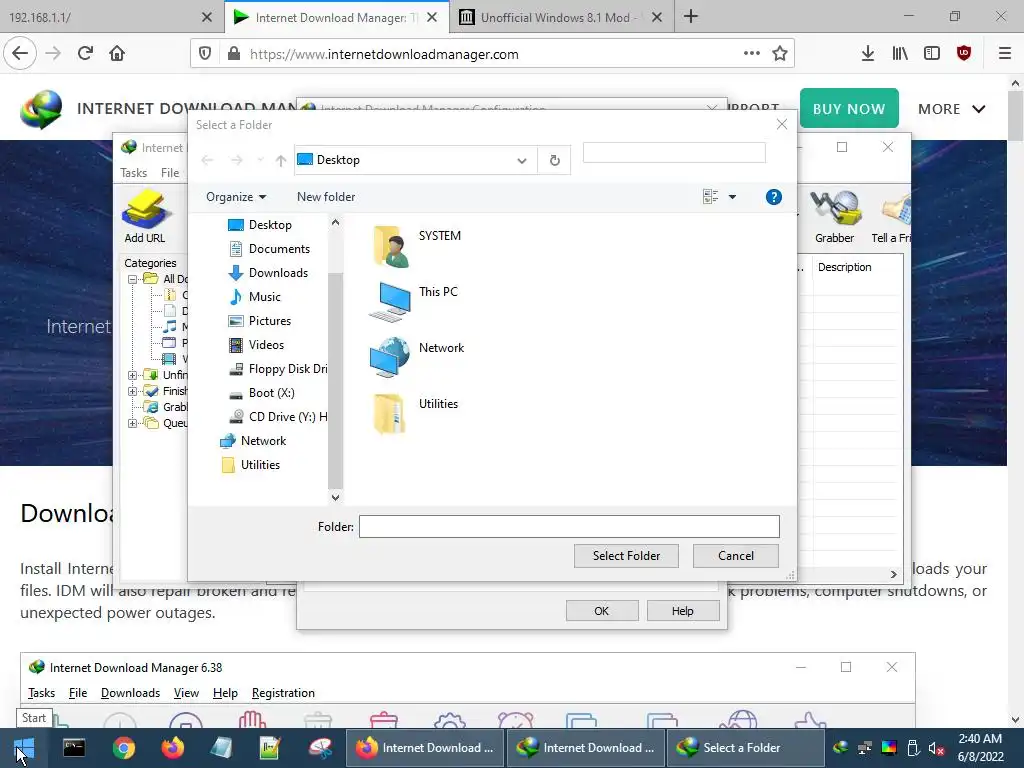Click navigation pane scroll down arrow

(x=335, y=498)
